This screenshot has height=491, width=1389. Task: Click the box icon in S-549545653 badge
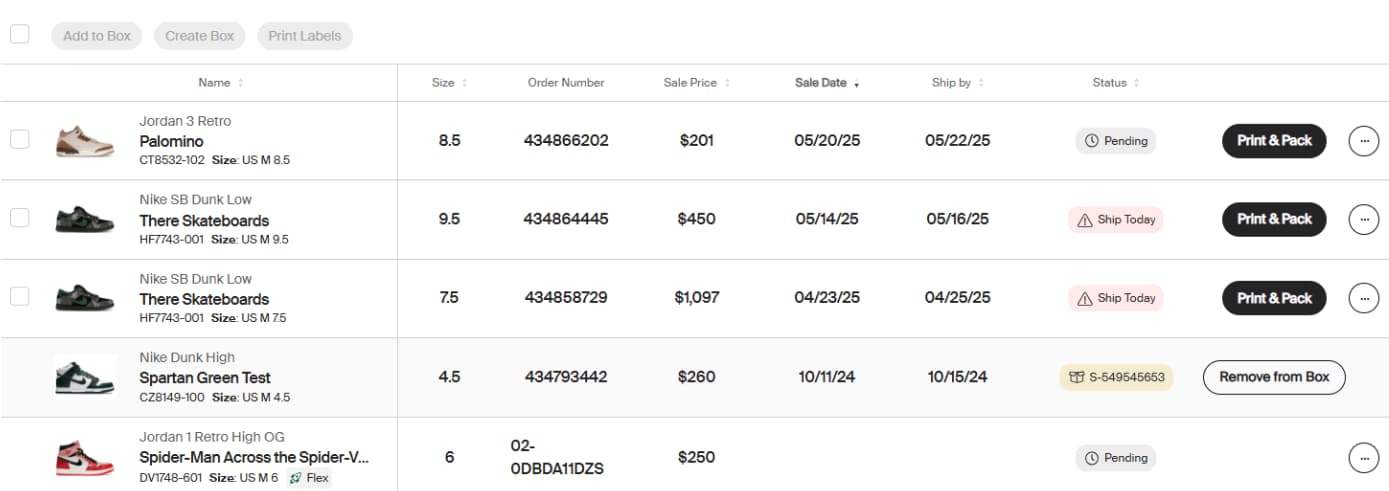(x=1076, y=378)
